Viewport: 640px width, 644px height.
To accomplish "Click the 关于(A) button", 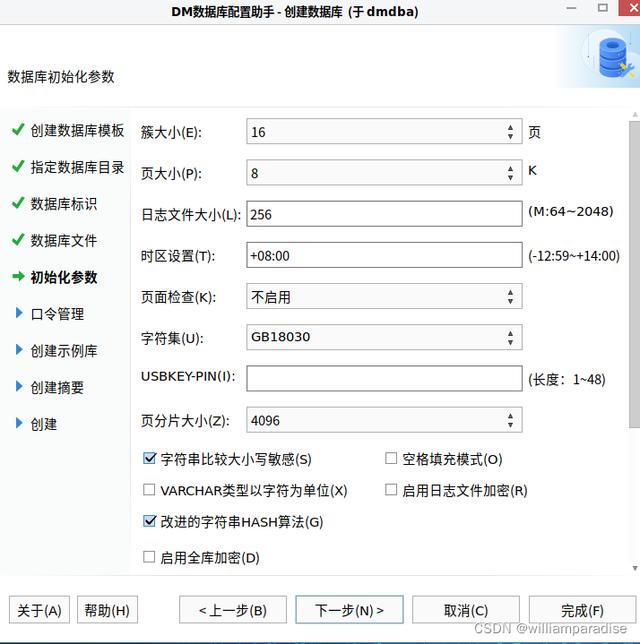I will pos(39,610).
